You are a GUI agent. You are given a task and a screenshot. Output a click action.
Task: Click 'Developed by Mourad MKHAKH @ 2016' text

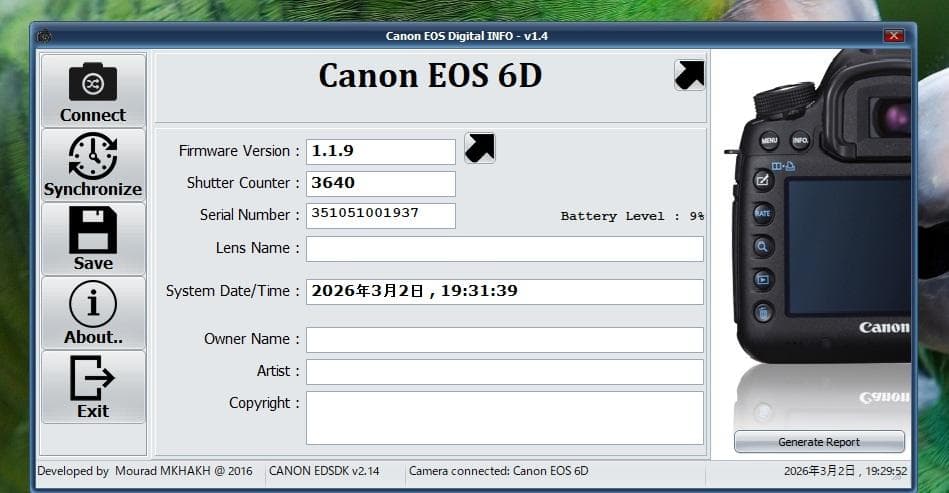tap(145, 471)
